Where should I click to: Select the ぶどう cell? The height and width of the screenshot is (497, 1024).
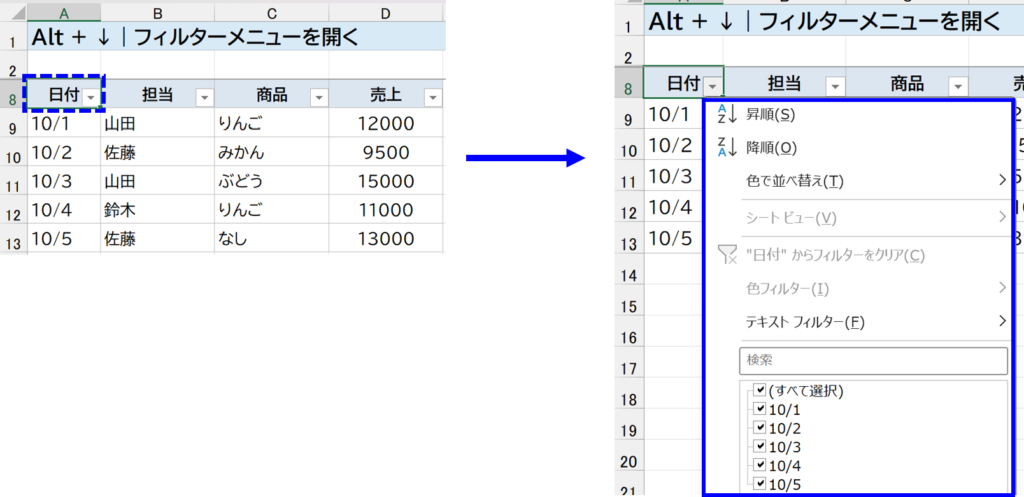pos(272,182)
